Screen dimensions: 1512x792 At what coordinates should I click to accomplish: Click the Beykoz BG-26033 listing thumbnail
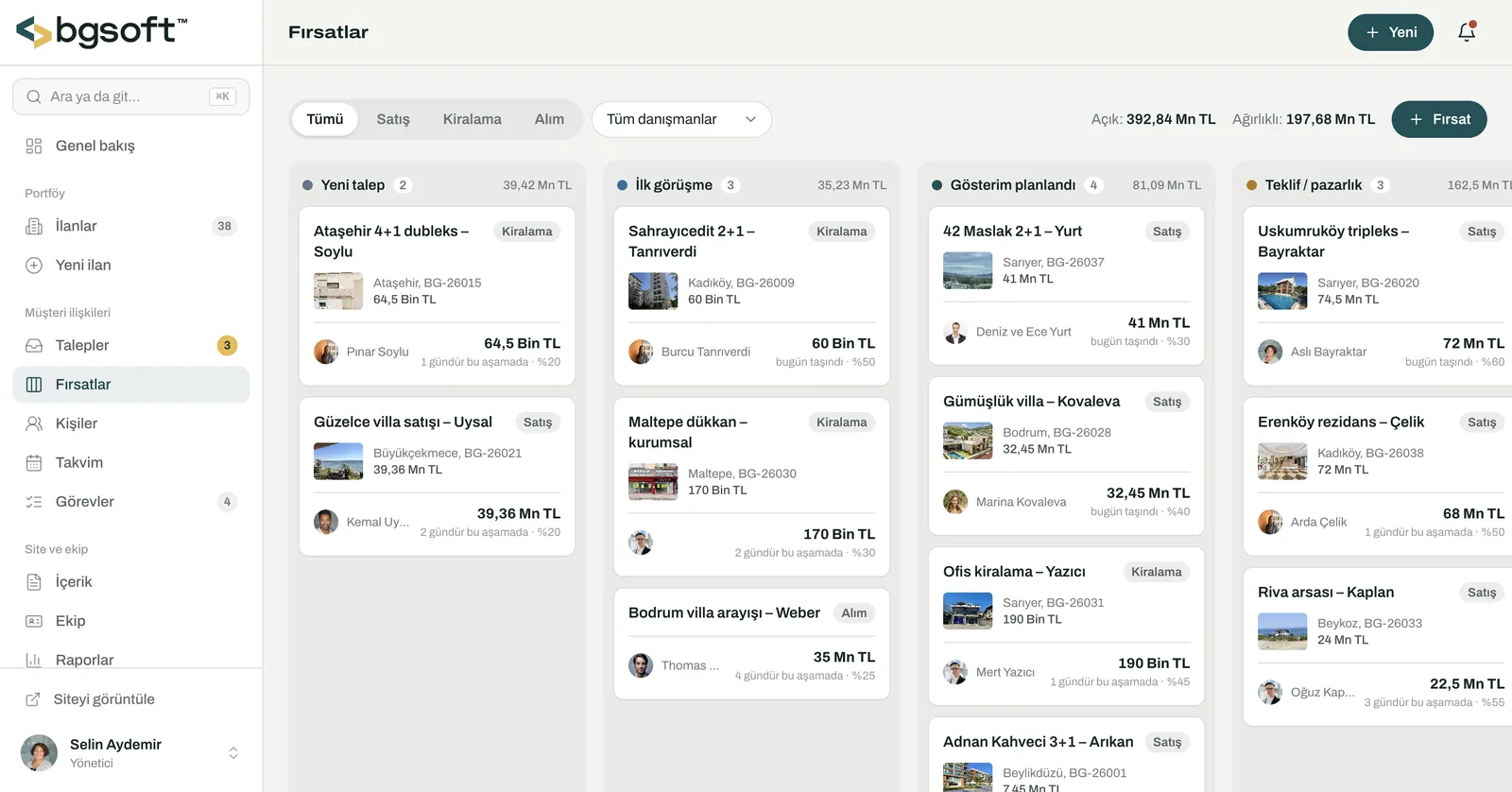(x=1282, y=631)
